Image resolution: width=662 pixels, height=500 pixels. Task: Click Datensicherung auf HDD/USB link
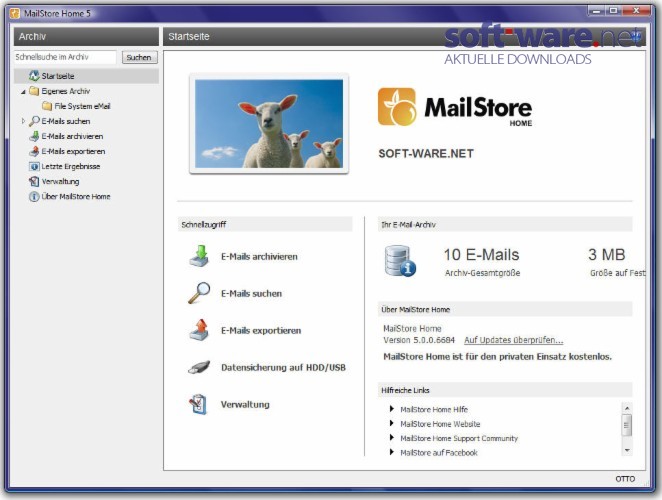[x=283, y=367]
